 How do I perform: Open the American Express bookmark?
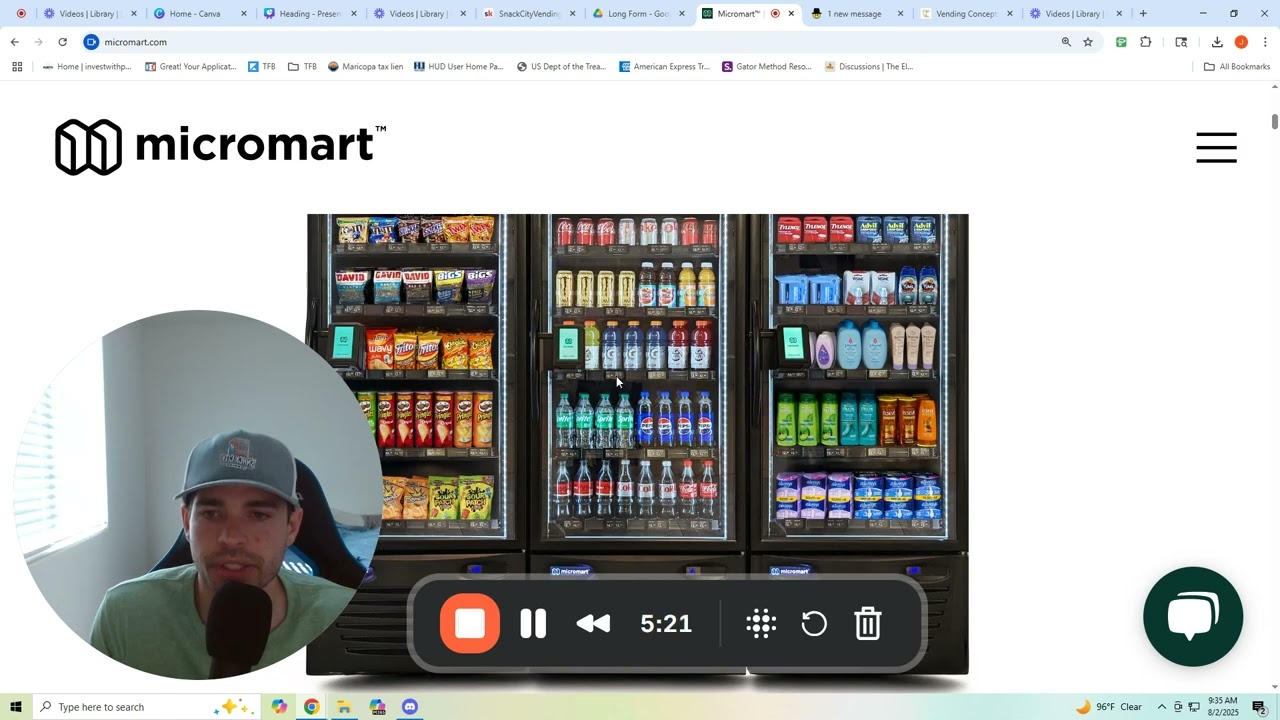pos(664,67)
